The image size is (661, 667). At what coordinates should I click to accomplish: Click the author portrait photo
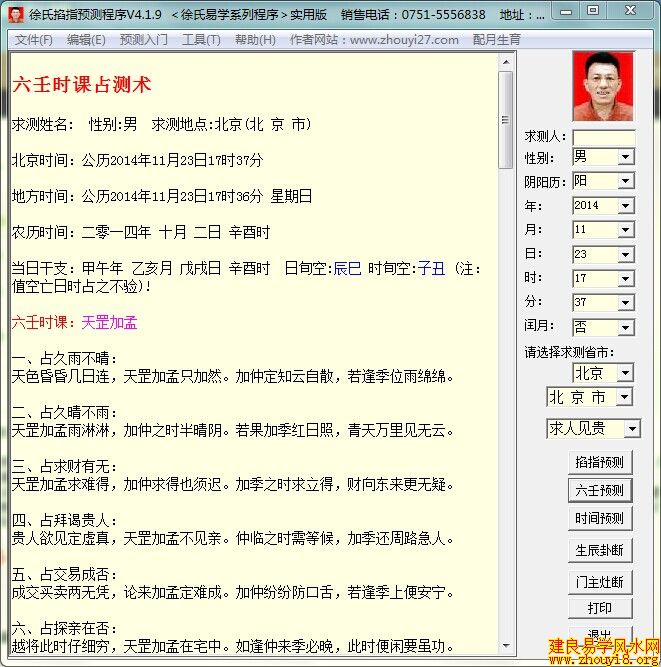(603, 86)
